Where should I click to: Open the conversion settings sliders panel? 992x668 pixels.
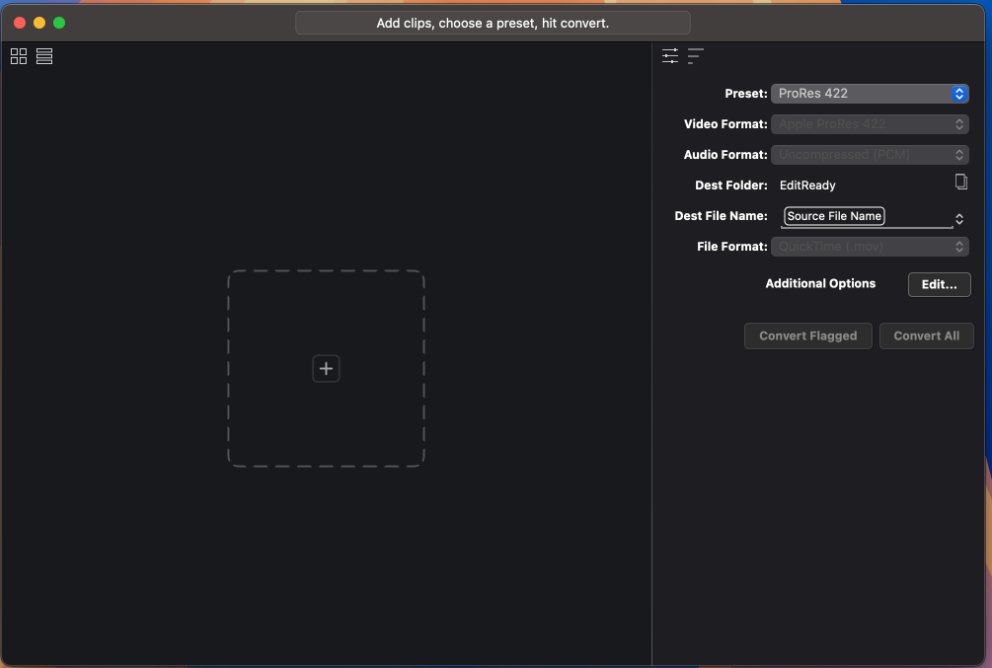pos(670,56)
